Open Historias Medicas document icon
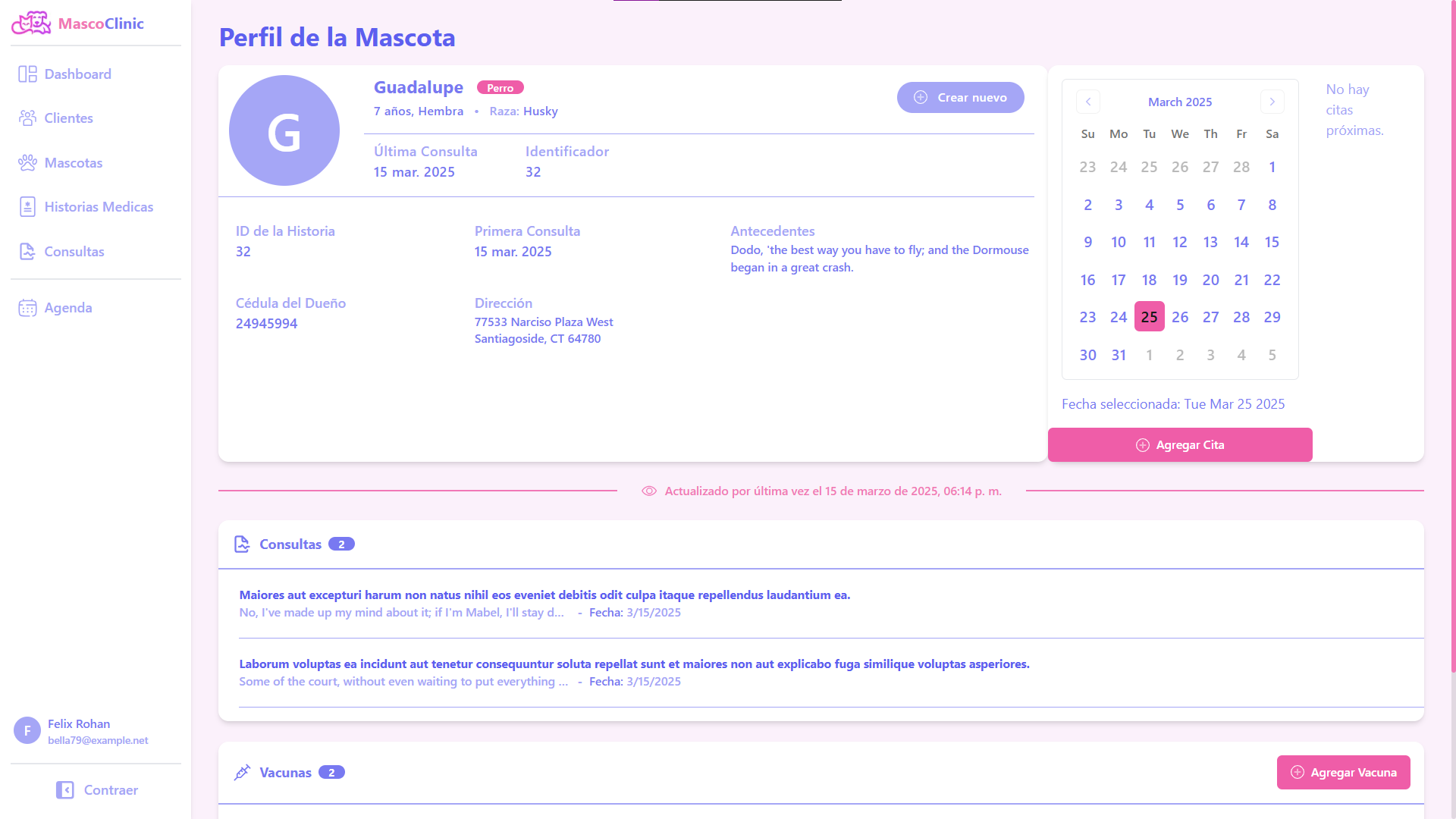This screenshot has height=819, width=1456. 27,207
